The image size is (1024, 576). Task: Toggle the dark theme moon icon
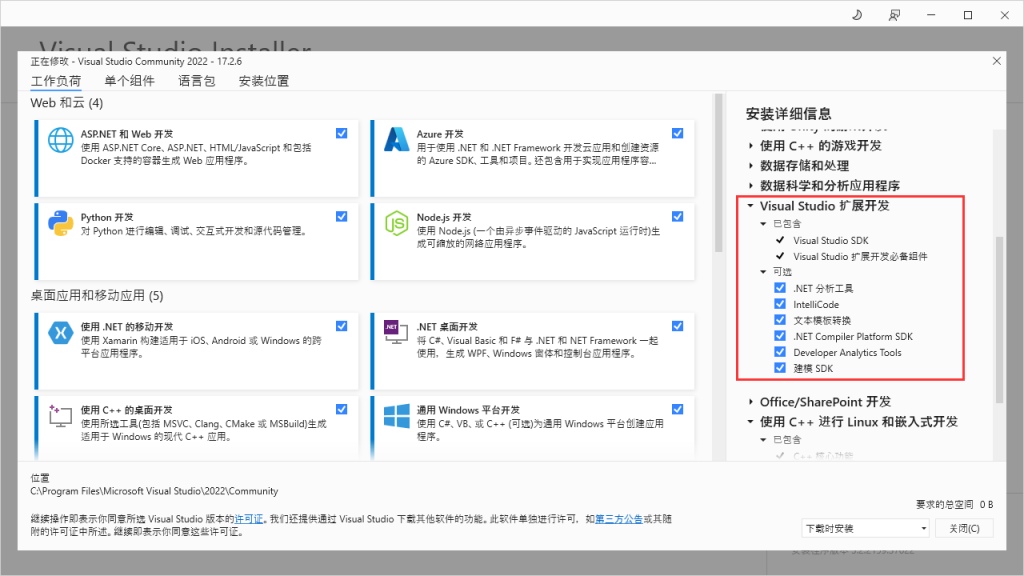(x=857, y=14)
